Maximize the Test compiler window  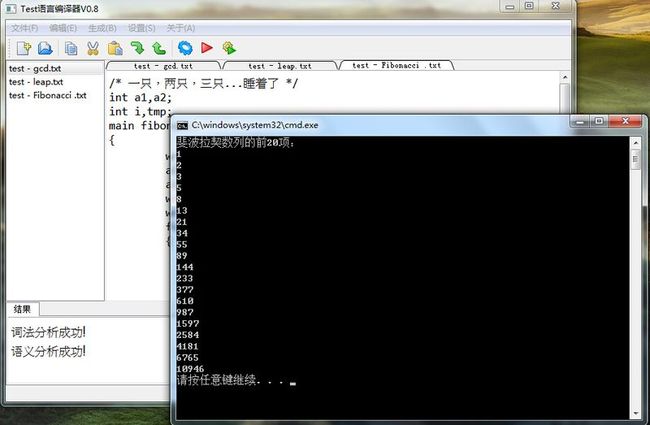[x=529, y=6]
